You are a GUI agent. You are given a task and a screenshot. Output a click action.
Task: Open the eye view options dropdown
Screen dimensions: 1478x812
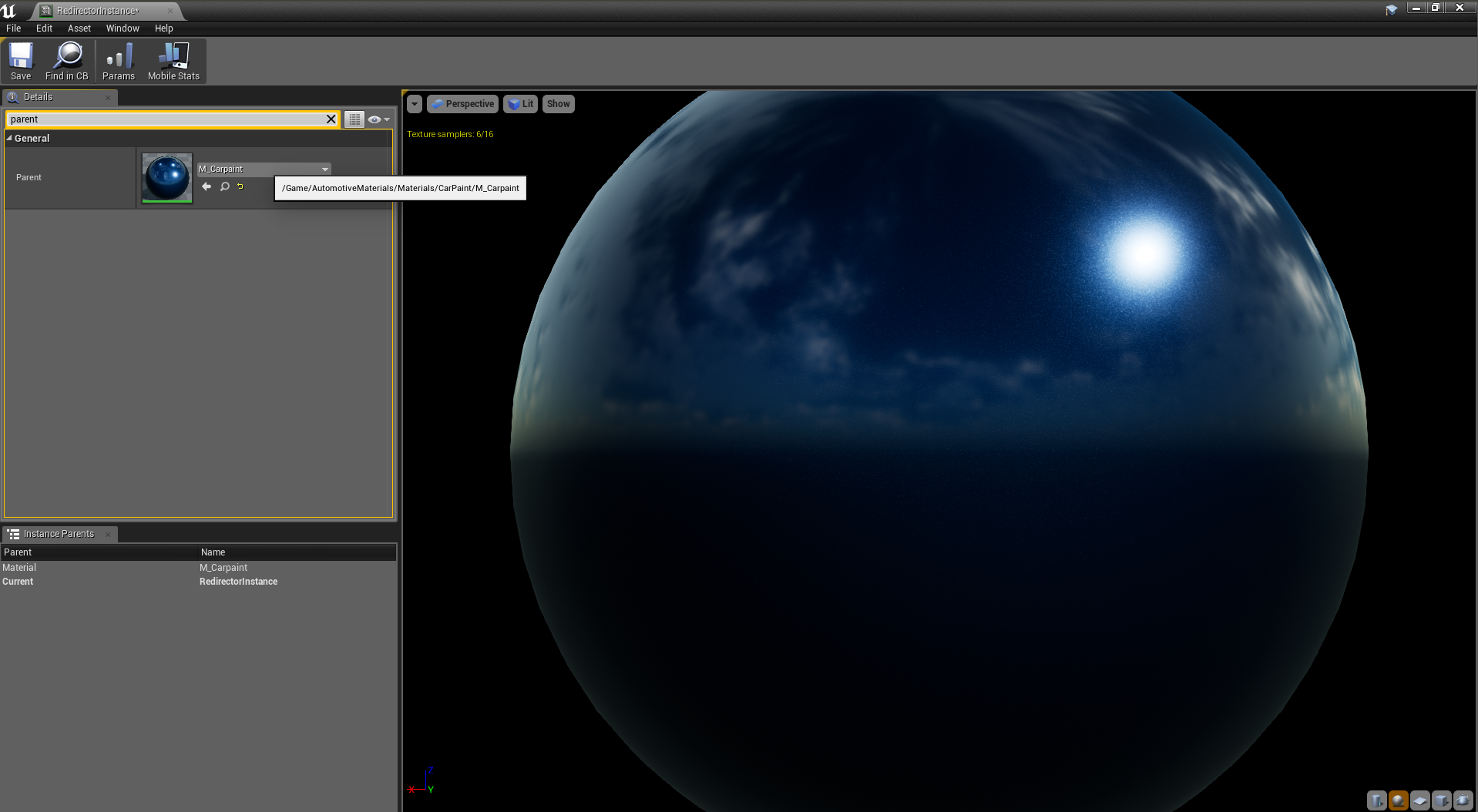tap(378, 119)
